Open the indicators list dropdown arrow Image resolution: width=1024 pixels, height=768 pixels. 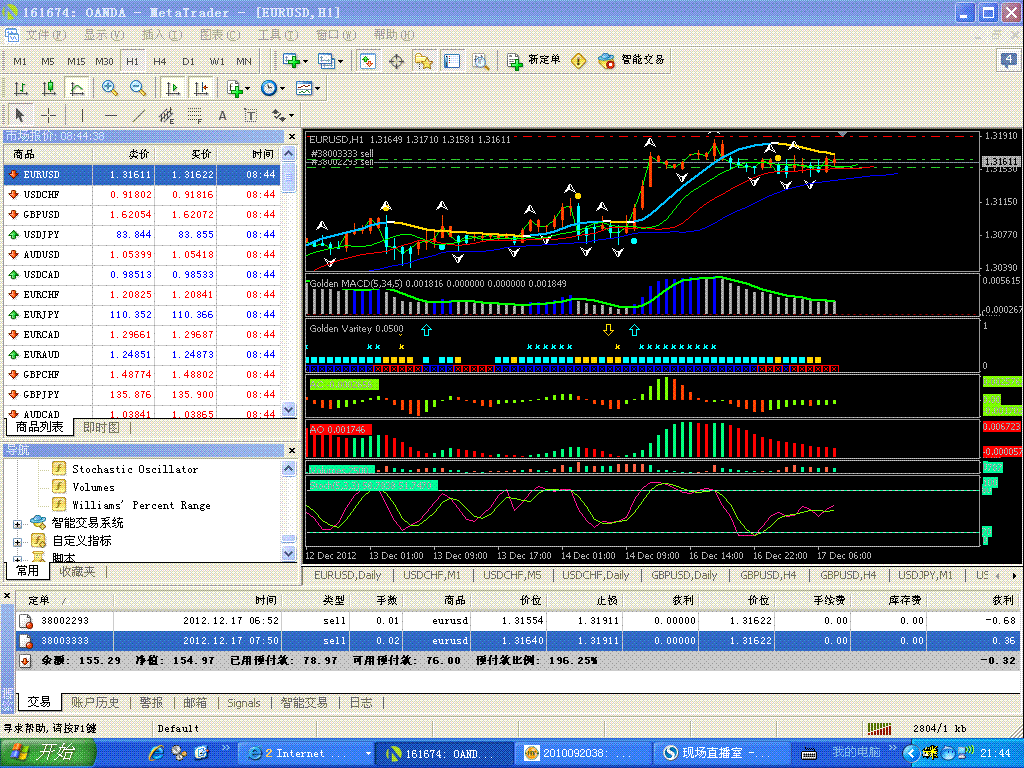coord(247,88)
